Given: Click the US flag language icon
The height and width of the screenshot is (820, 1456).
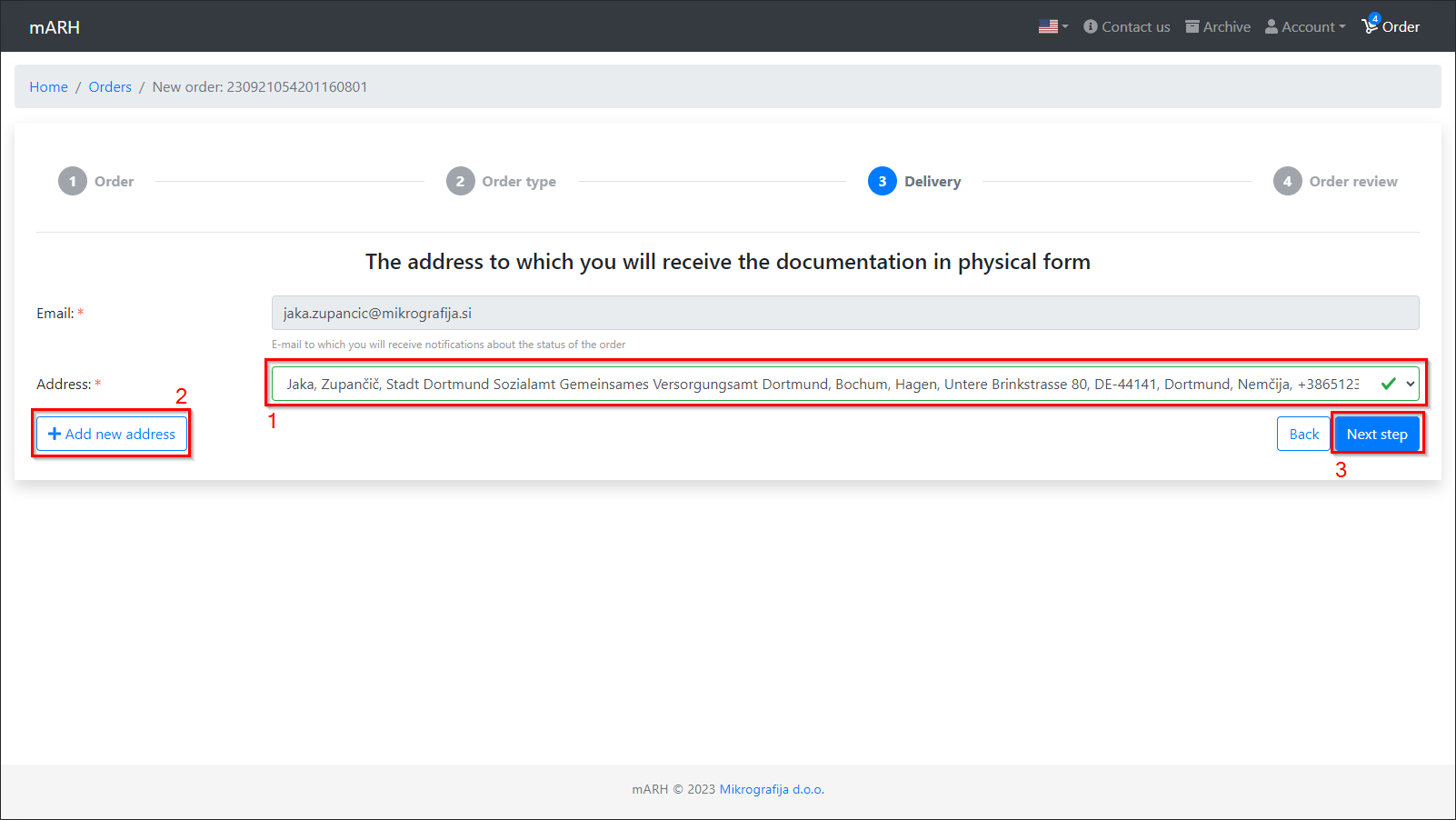Looking at the screenshot, I should click(x=1048, y=27).
